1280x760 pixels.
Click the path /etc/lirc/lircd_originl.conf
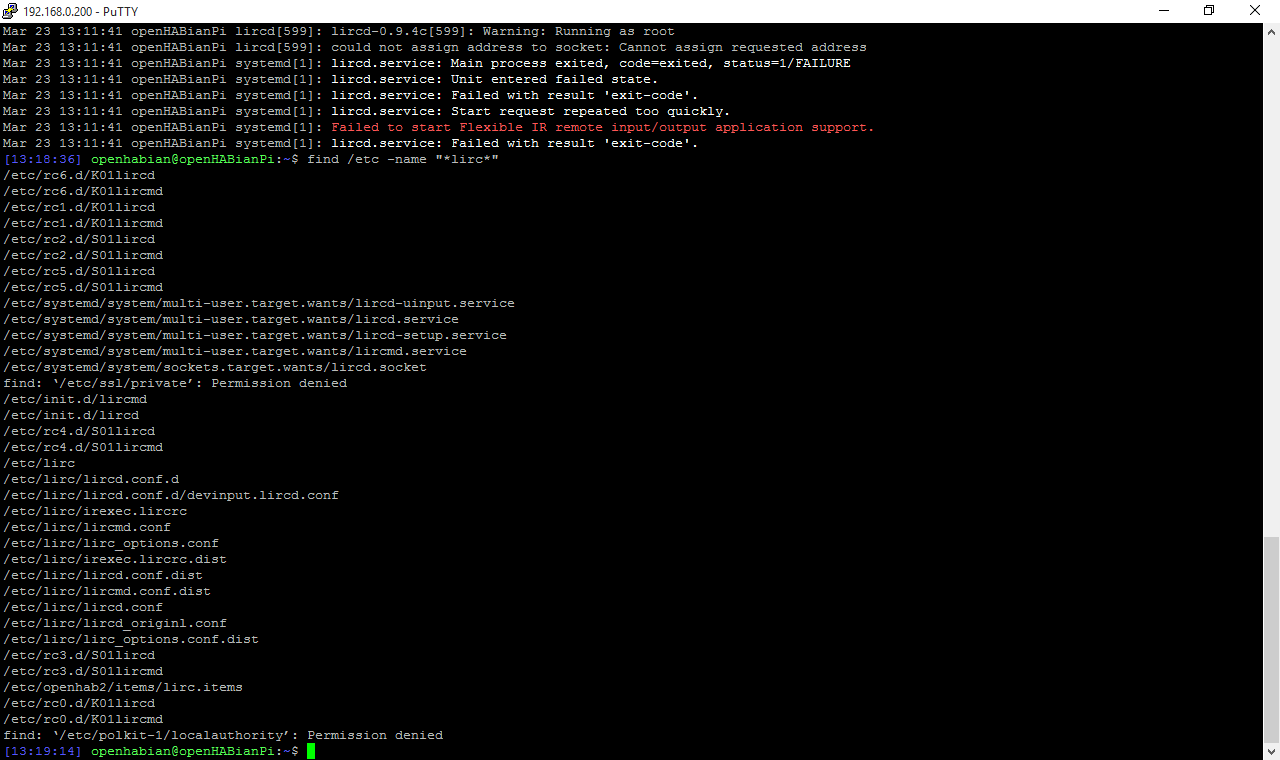[x=113, y=622]
